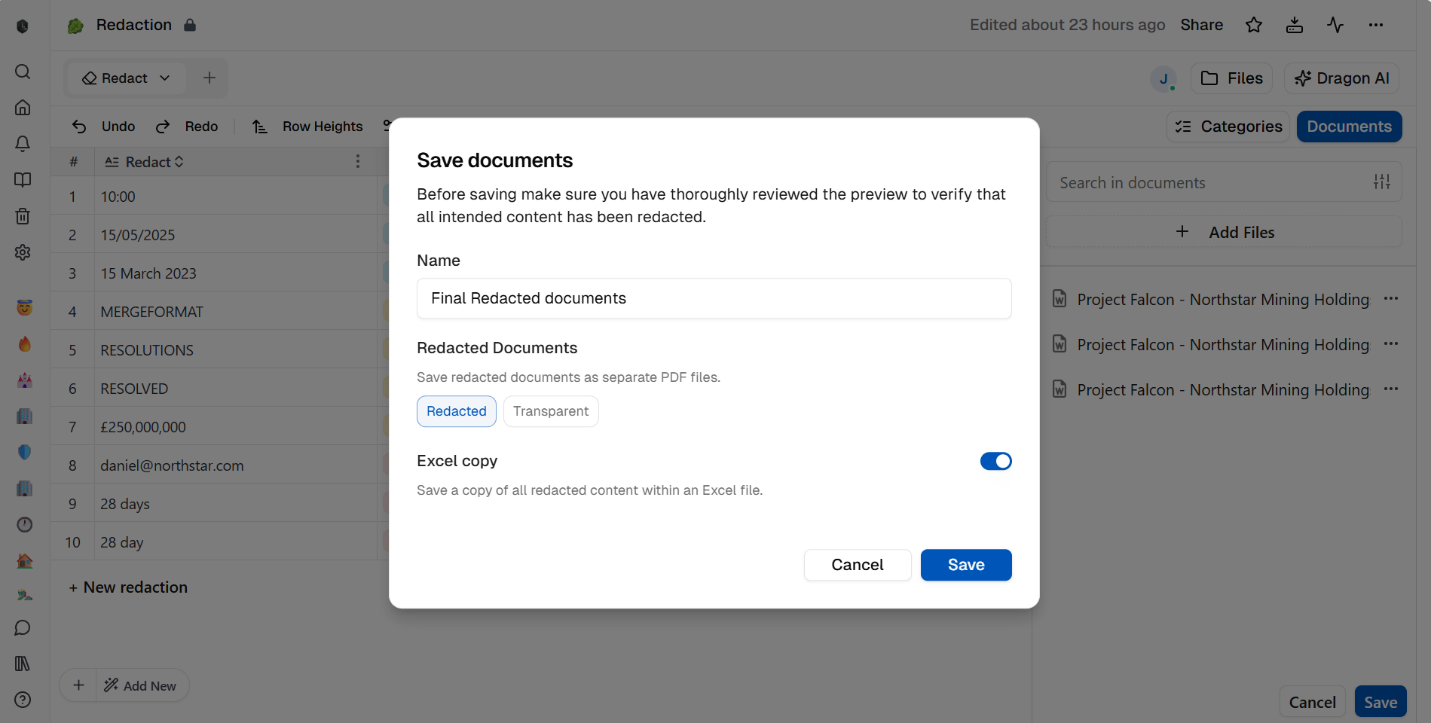Open Row Heights options
Viewport: 1431px width, 723px height.
tap(307, 126)
